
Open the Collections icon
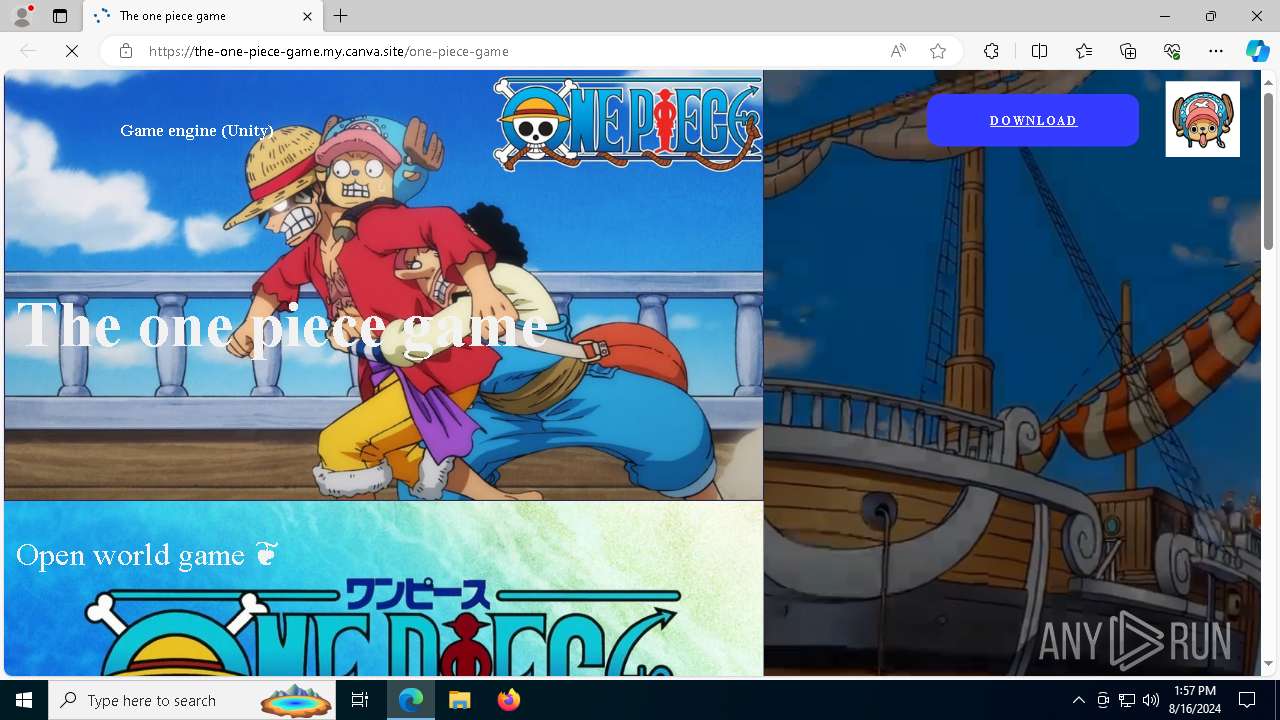(x=1128, y=51)
